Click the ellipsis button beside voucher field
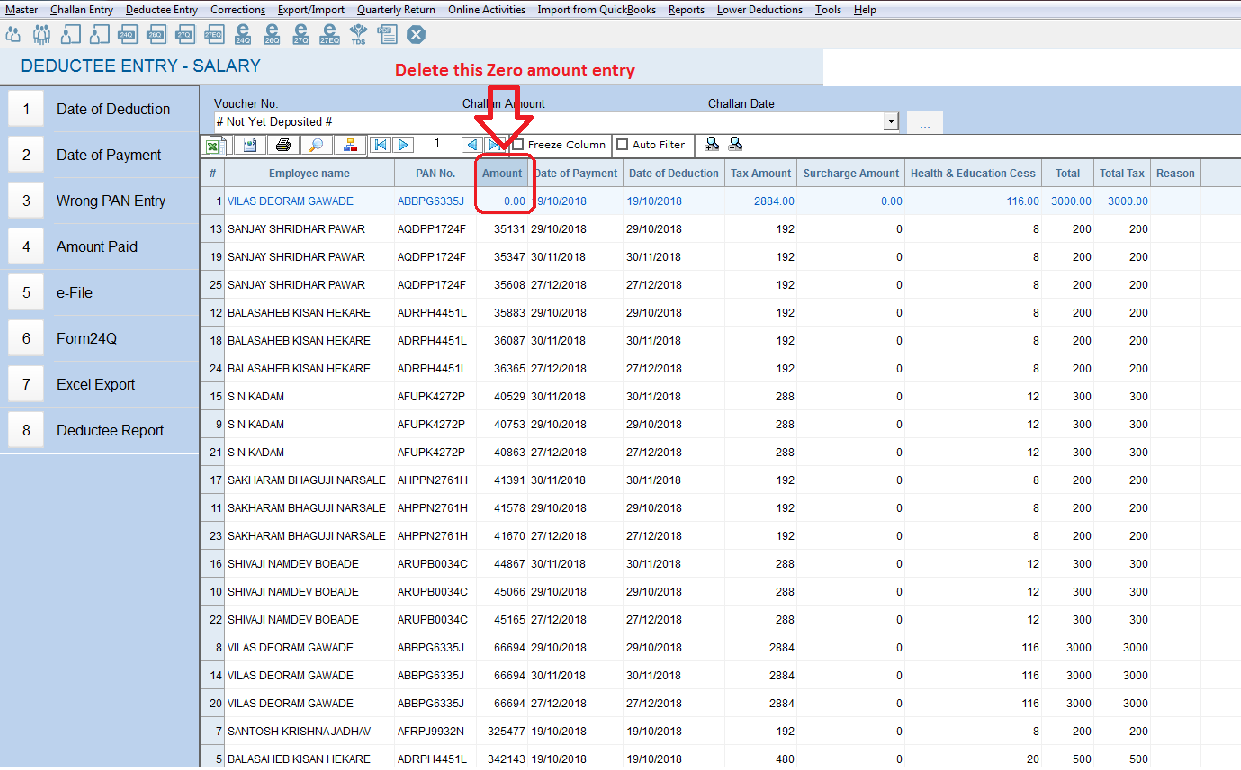The image size is (1241, 770). point(925,122)
